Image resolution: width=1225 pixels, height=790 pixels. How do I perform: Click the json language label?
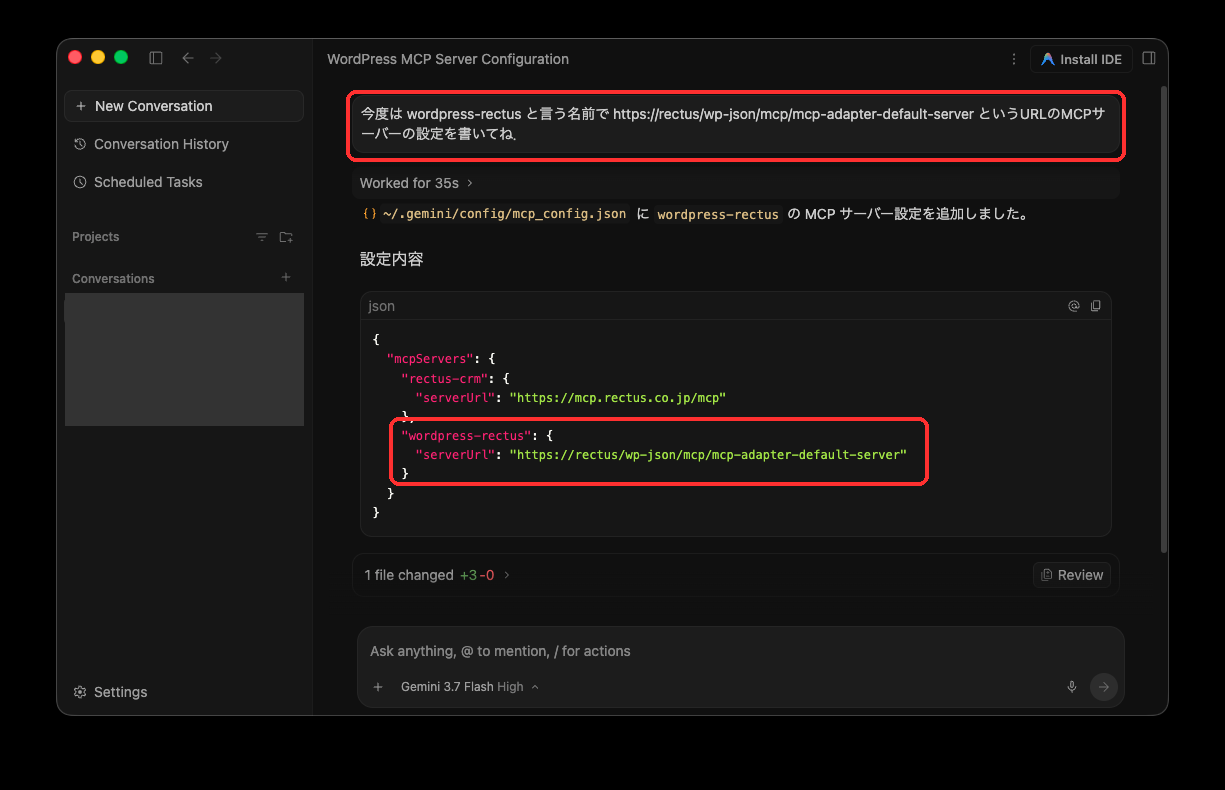381,306
